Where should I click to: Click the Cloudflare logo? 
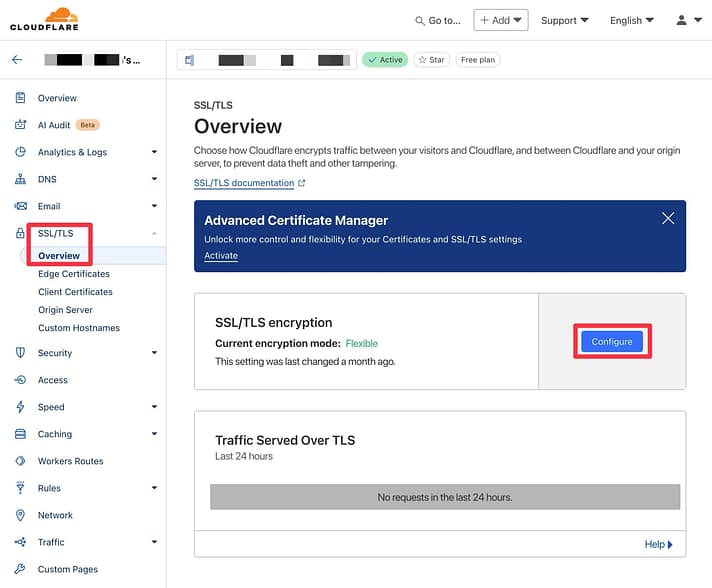tap(44, 19)
